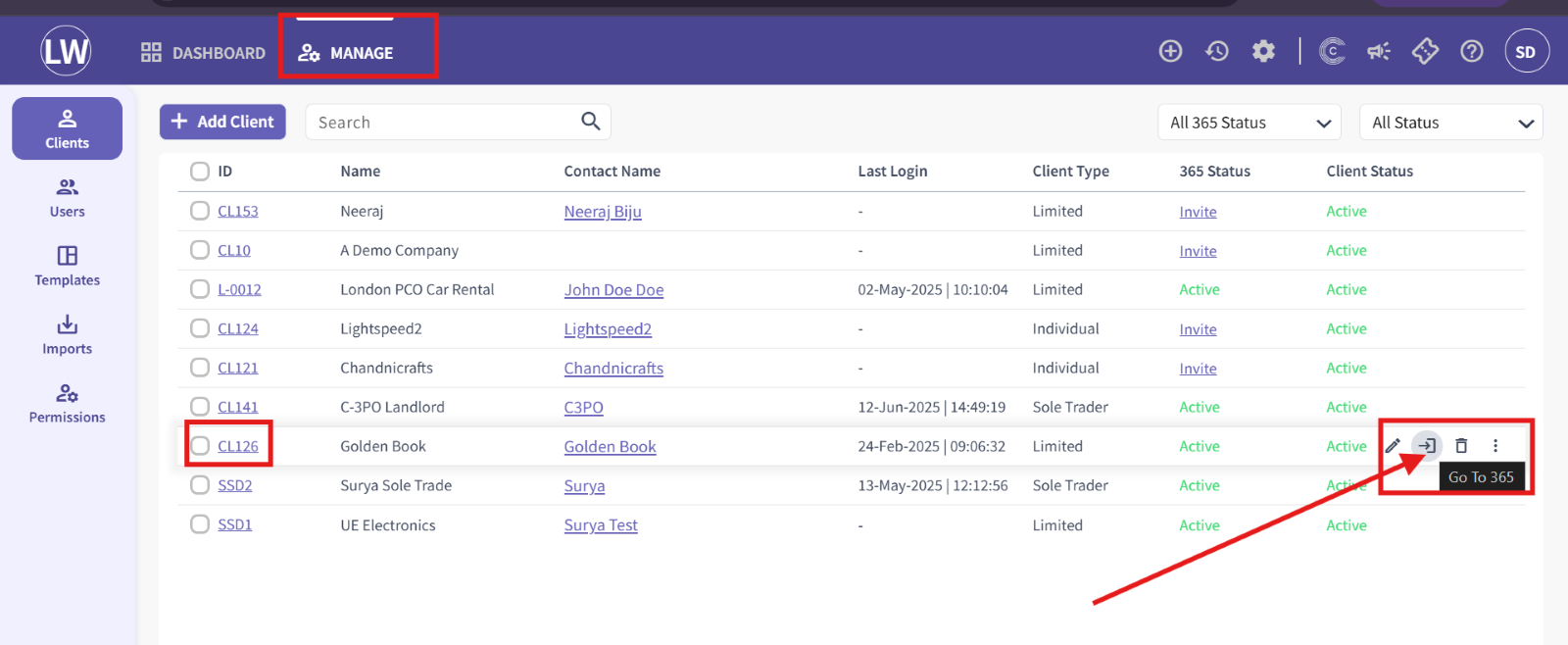Click London PCO Car Rental name cell
1568x645 pixels.
coord(416,289)
